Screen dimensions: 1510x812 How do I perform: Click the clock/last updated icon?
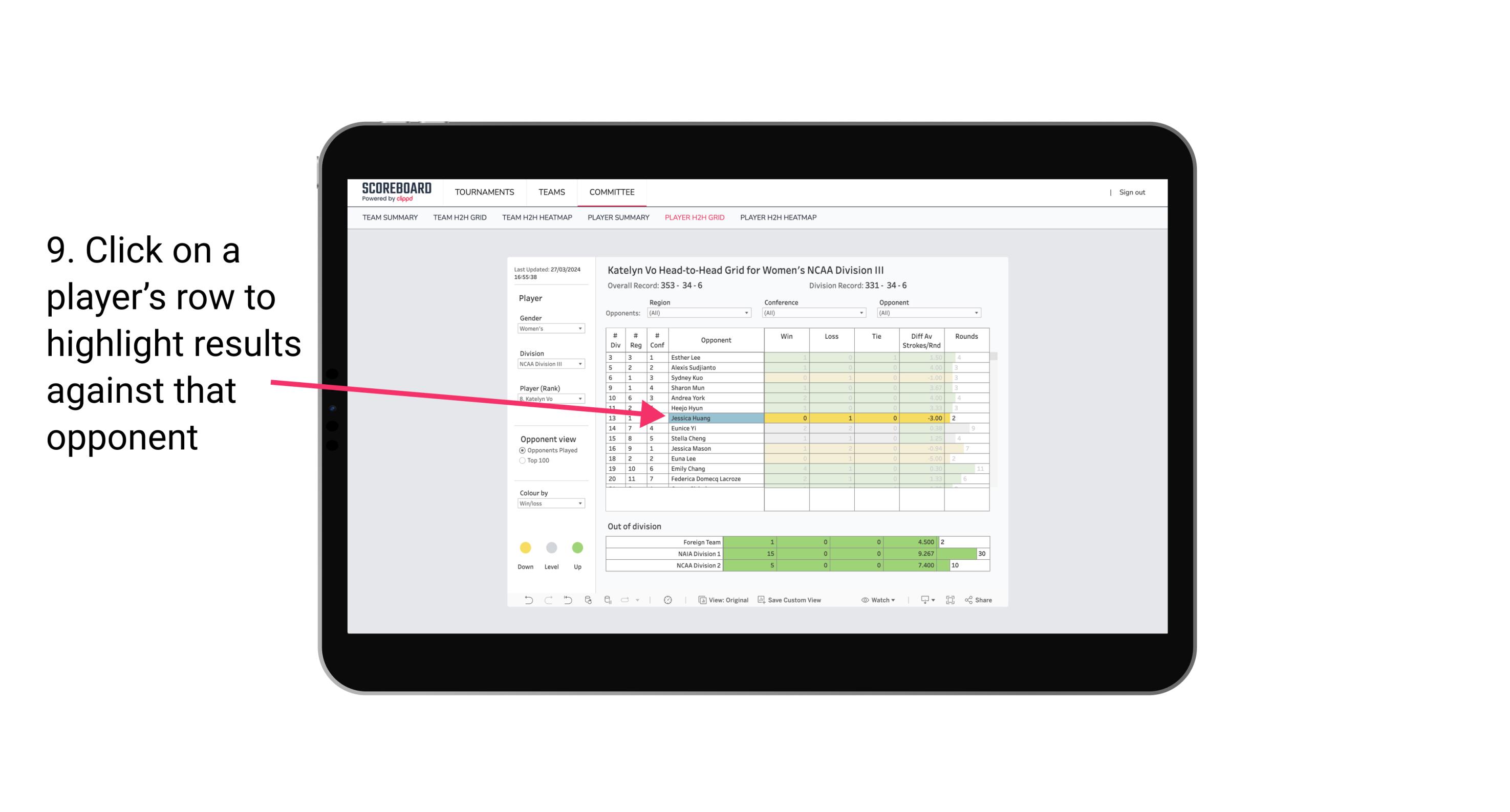point(670,600)
